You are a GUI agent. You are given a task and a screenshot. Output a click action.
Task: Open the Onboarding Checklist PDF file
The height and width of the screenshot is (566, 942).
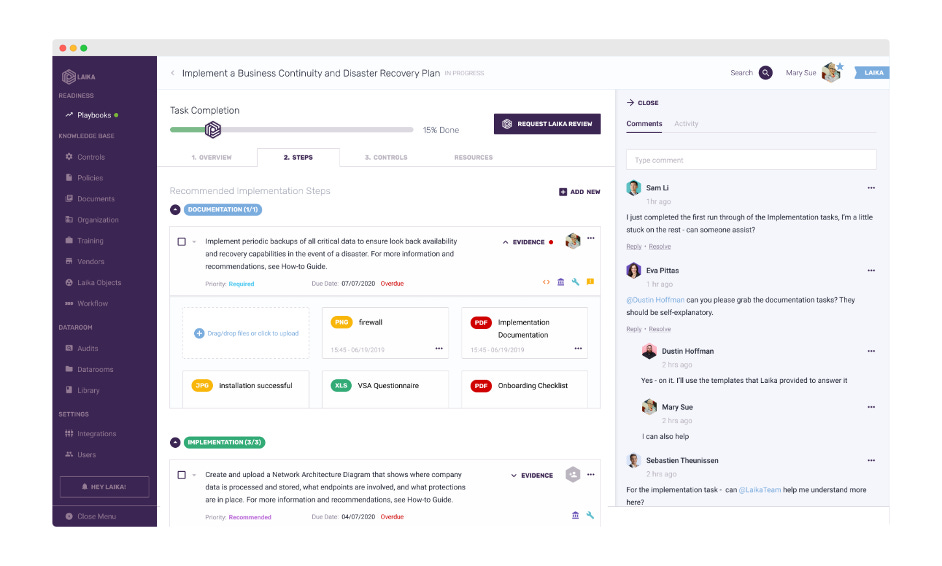coord(524,389)
